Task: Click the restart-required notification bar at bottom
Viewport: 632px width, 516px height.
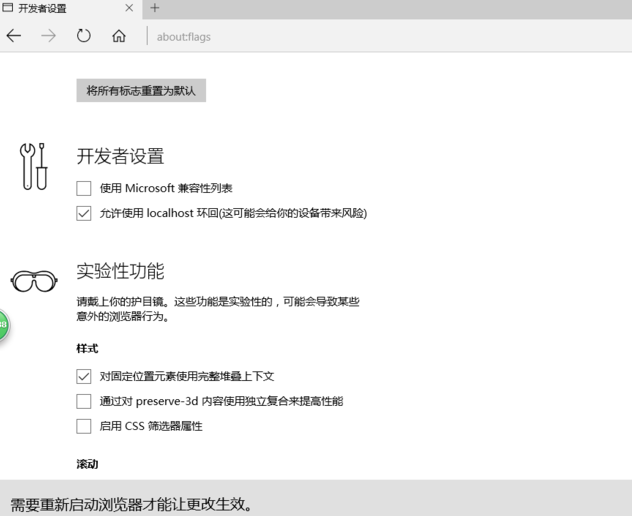Action: pos(316,502)
